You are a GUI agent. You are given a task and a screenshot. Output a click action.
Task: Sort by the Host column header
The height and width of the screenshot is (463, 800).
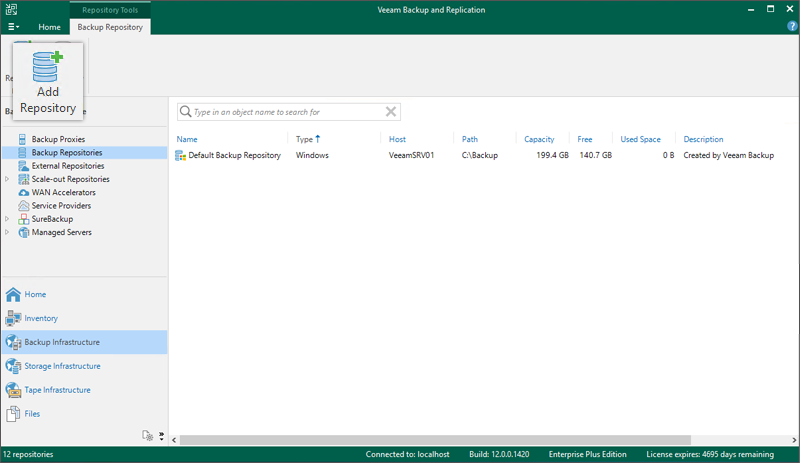pos(397,139)
